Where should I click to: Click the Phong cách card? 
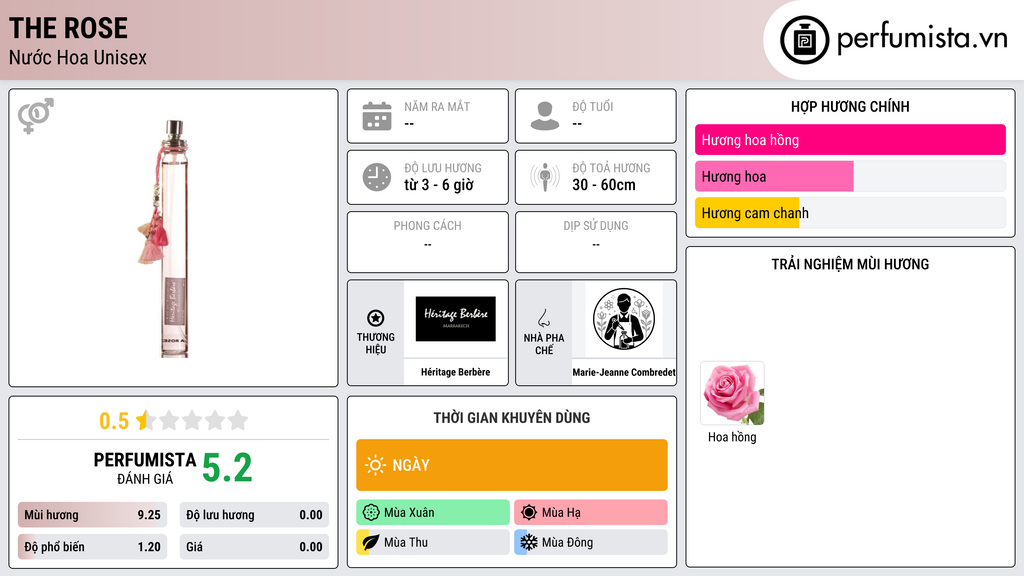(x=428, y=242)
